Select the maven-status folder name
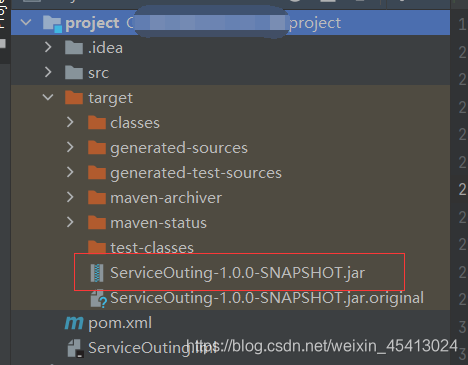Screen dimensions: 468x365 coord(159,223)
